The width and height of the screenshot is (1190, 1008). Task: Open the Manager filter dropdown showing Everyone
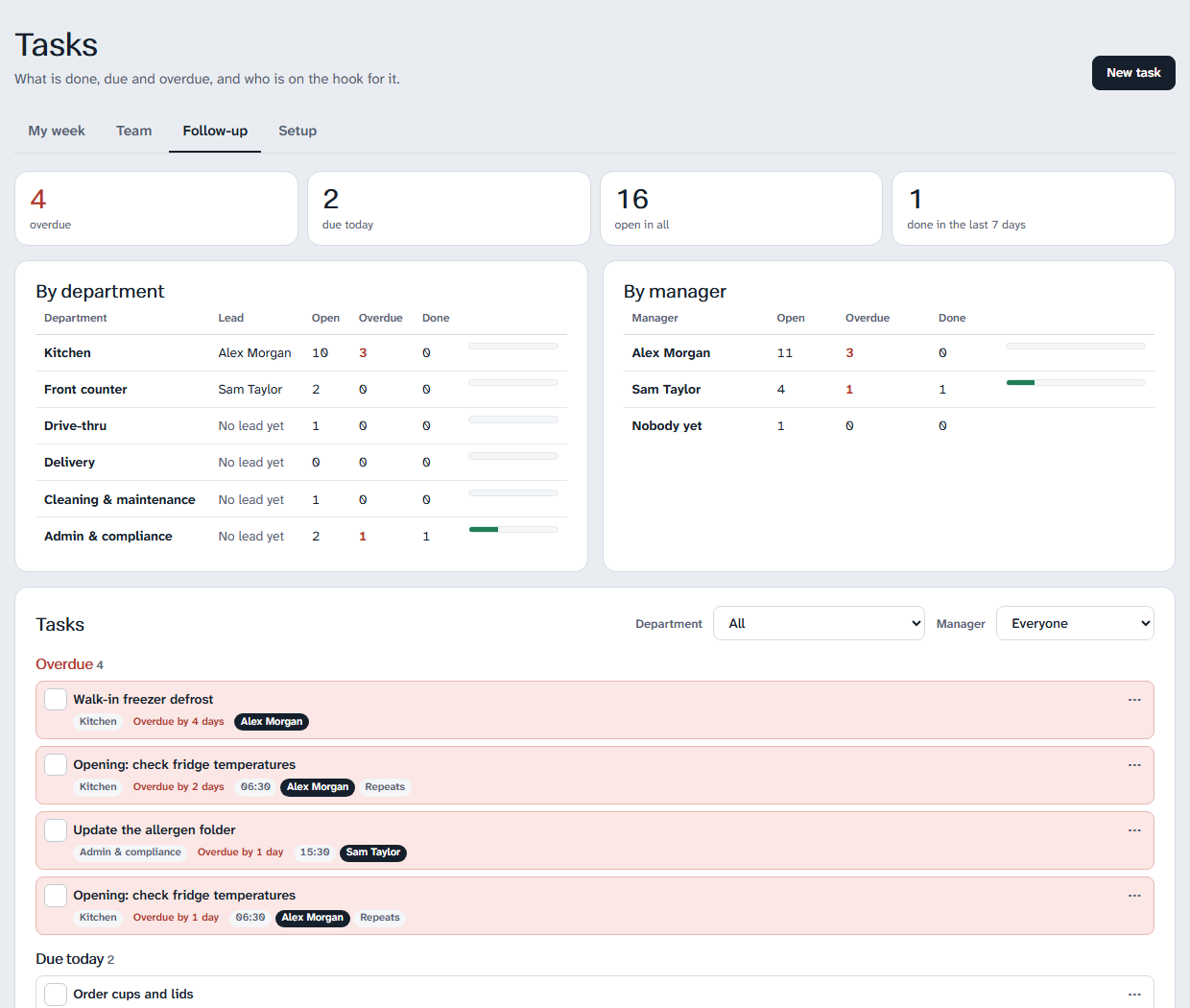click(x=1075, y=623)
